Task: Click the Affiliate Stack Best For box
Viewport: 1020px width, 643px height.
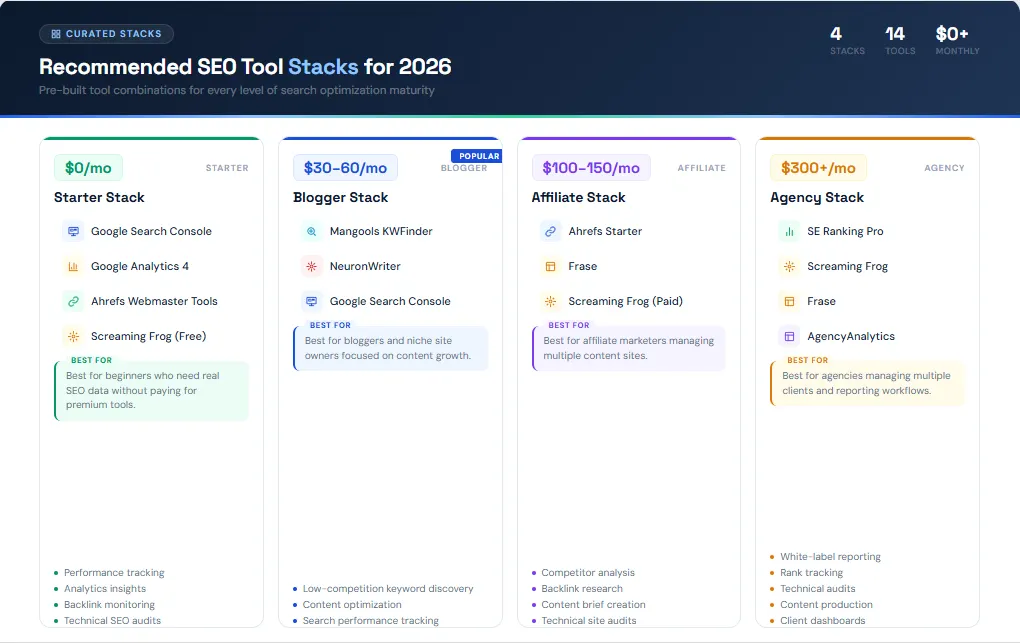Action: [x=629, y=348]
